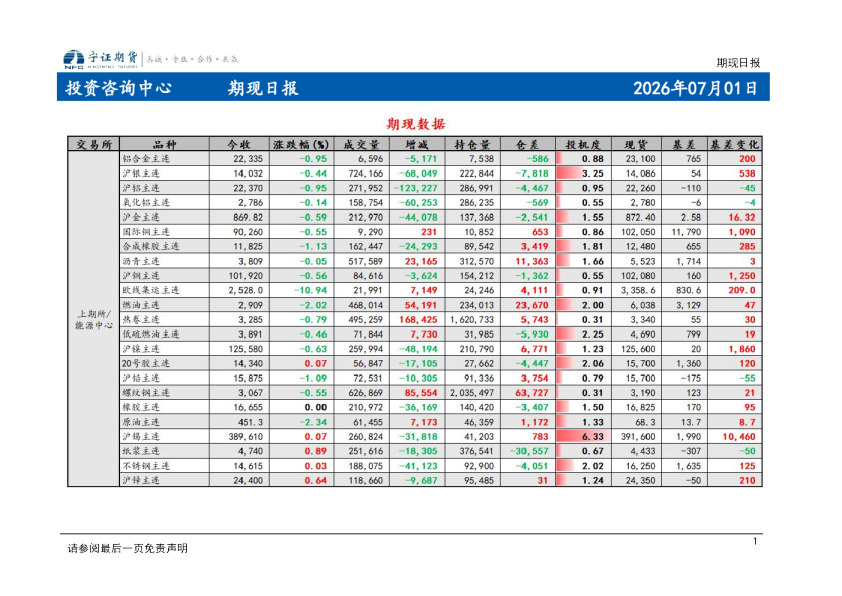Select the 欧线集运主连 row name
Screen dimensions: 842x596
(151, 290)
